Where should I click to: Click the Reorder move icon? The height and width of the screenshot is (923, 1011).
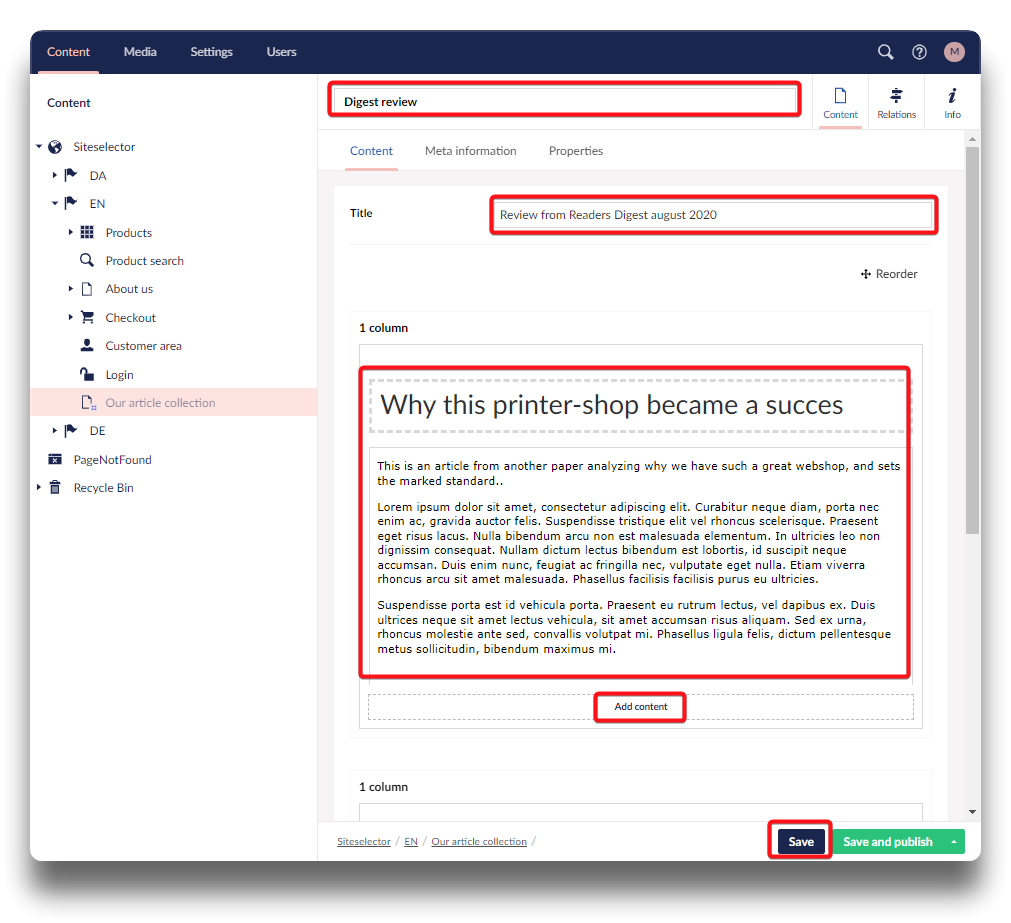point(866,274)
